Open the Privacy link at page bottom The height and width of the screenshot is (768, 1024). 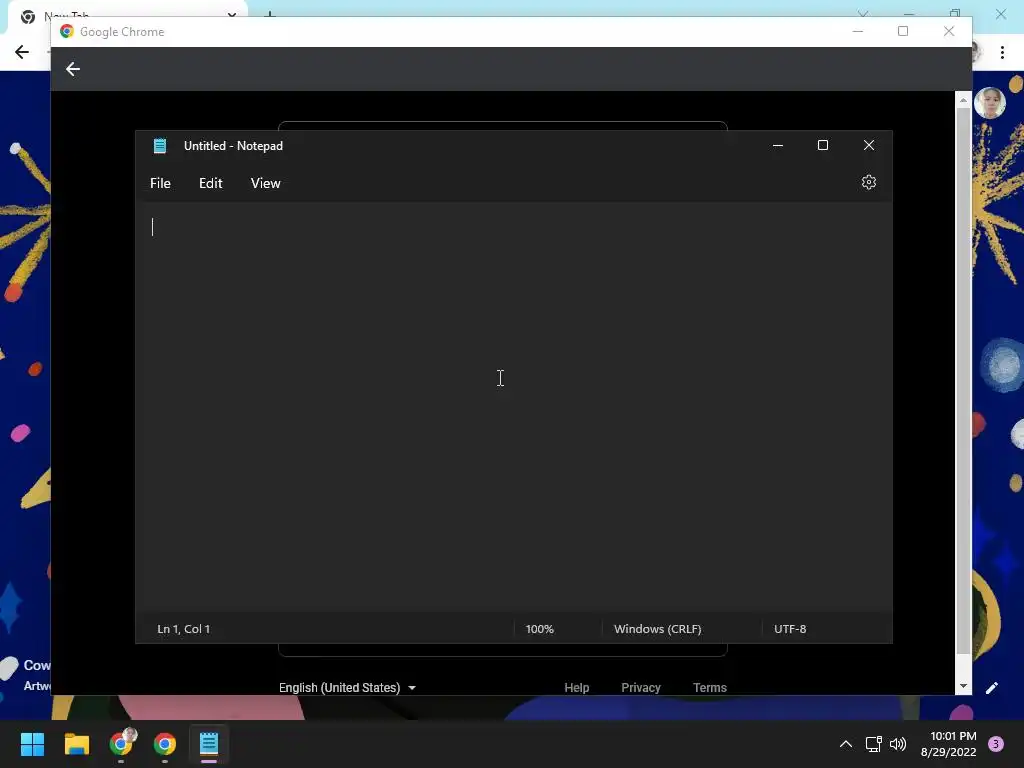pos(641,688)
